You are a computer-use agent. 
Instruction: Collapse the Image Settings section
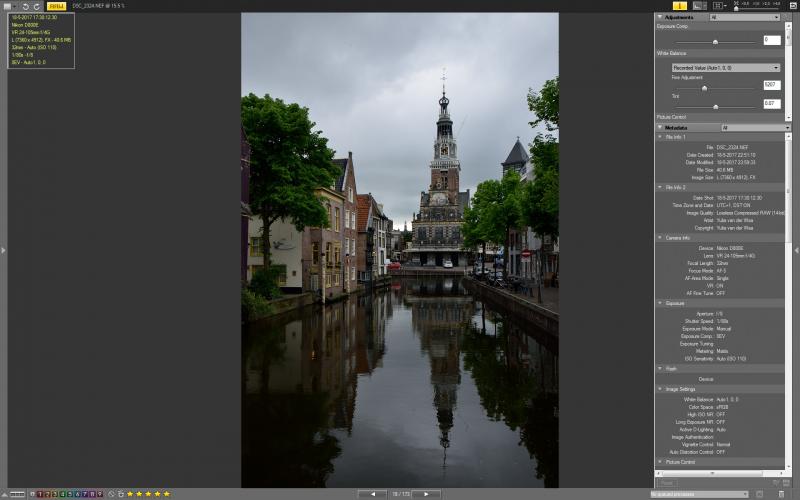click(660, 389)
